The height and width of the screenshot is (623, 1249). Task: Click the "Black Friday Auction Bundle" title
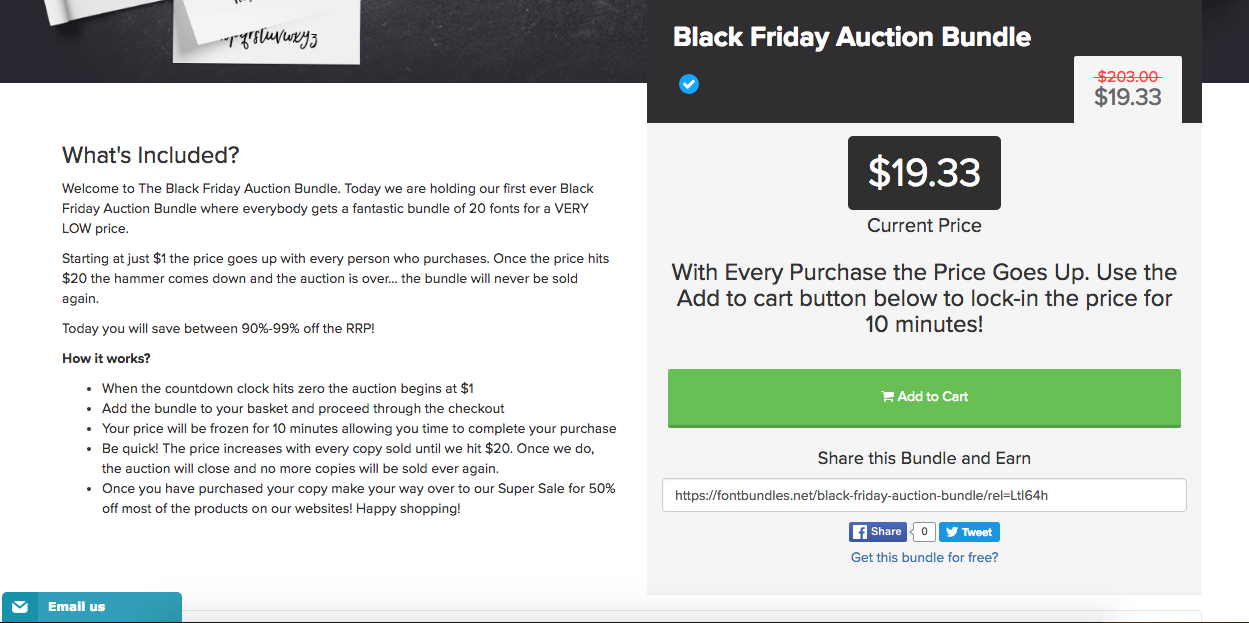click(x=852, y=37)
